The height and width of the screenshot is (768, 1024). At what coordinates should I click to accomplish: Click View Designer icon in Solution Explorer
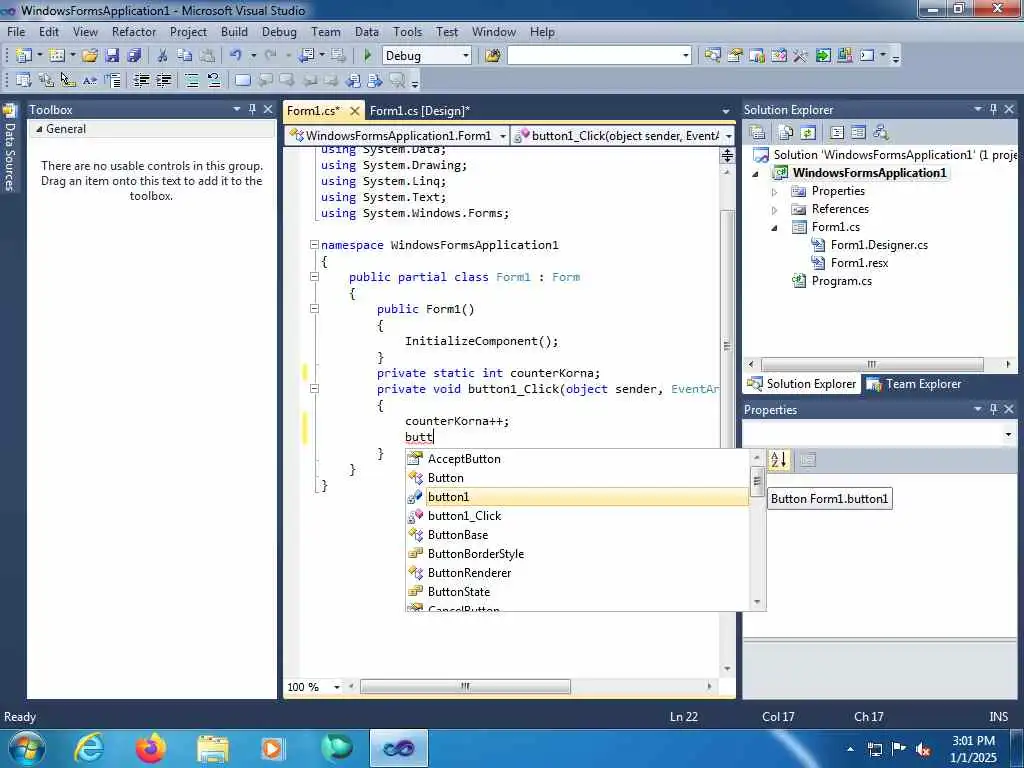coord(858,133)
